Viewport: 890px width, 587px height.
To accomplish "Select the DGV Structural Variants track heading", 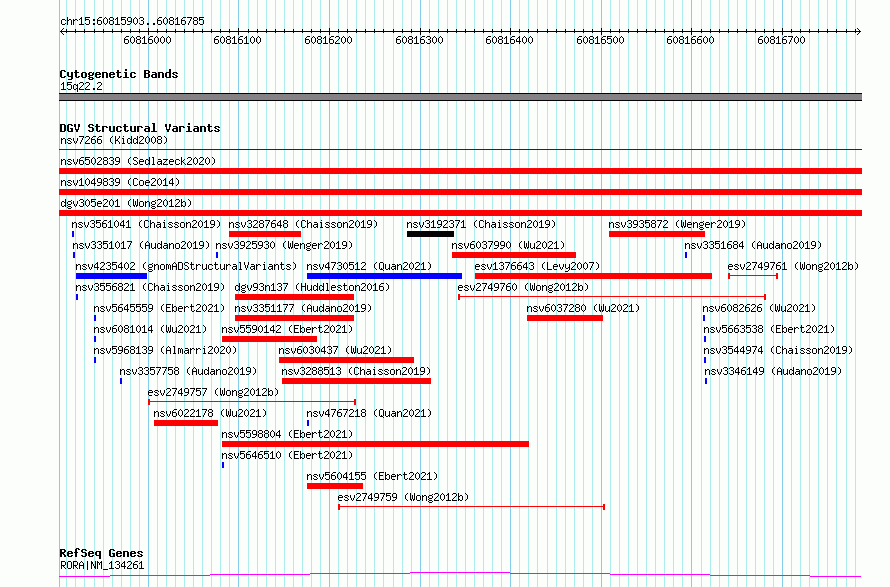I will point(140,128).
